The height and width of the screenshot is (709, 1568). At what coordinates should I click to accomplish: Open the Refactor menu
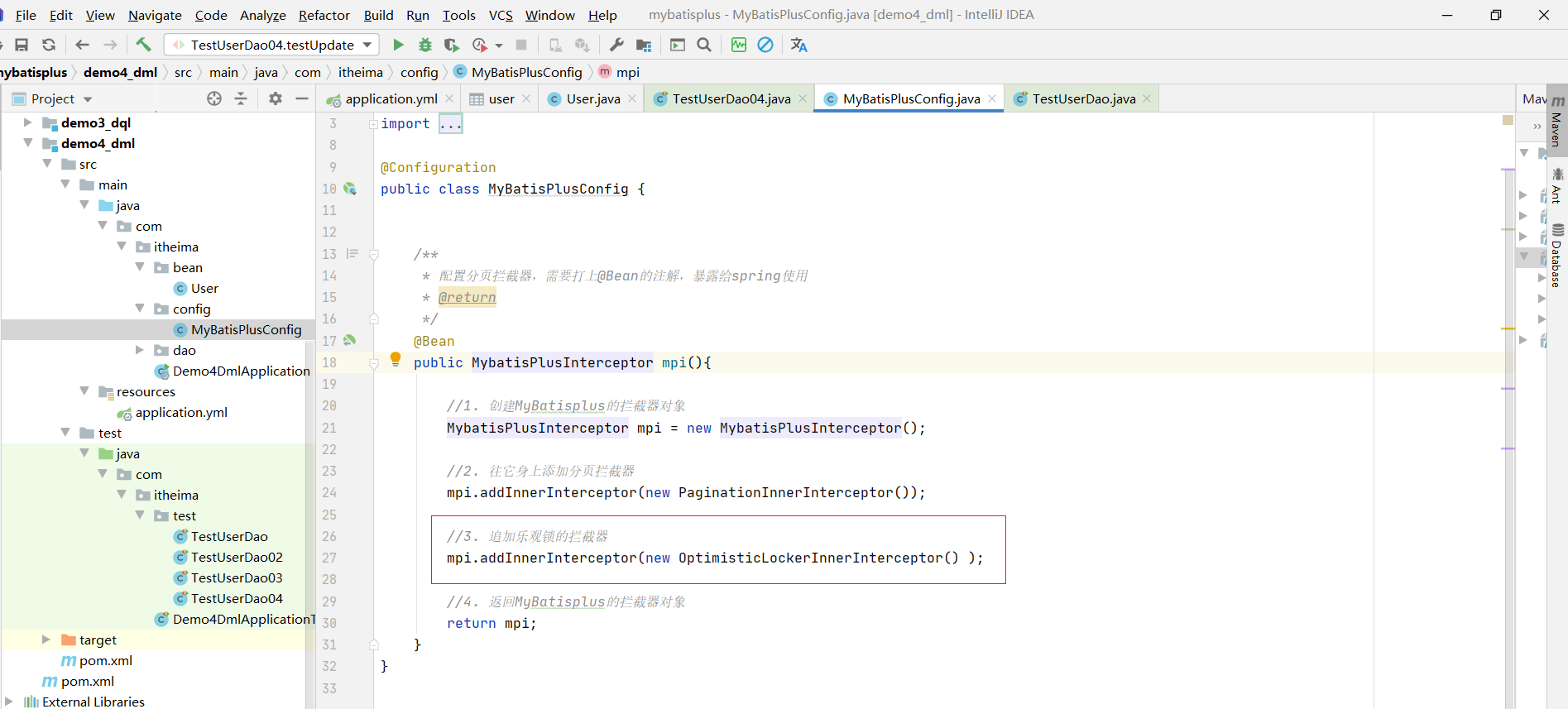[x=324, y=15]
